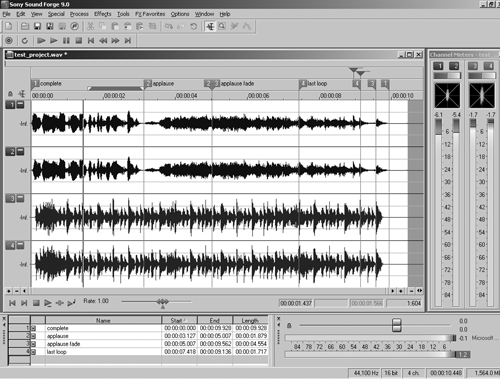The width and height of the screenshot is (500, 379).
Task: Open the Edit menu
Action: point(21,14)
